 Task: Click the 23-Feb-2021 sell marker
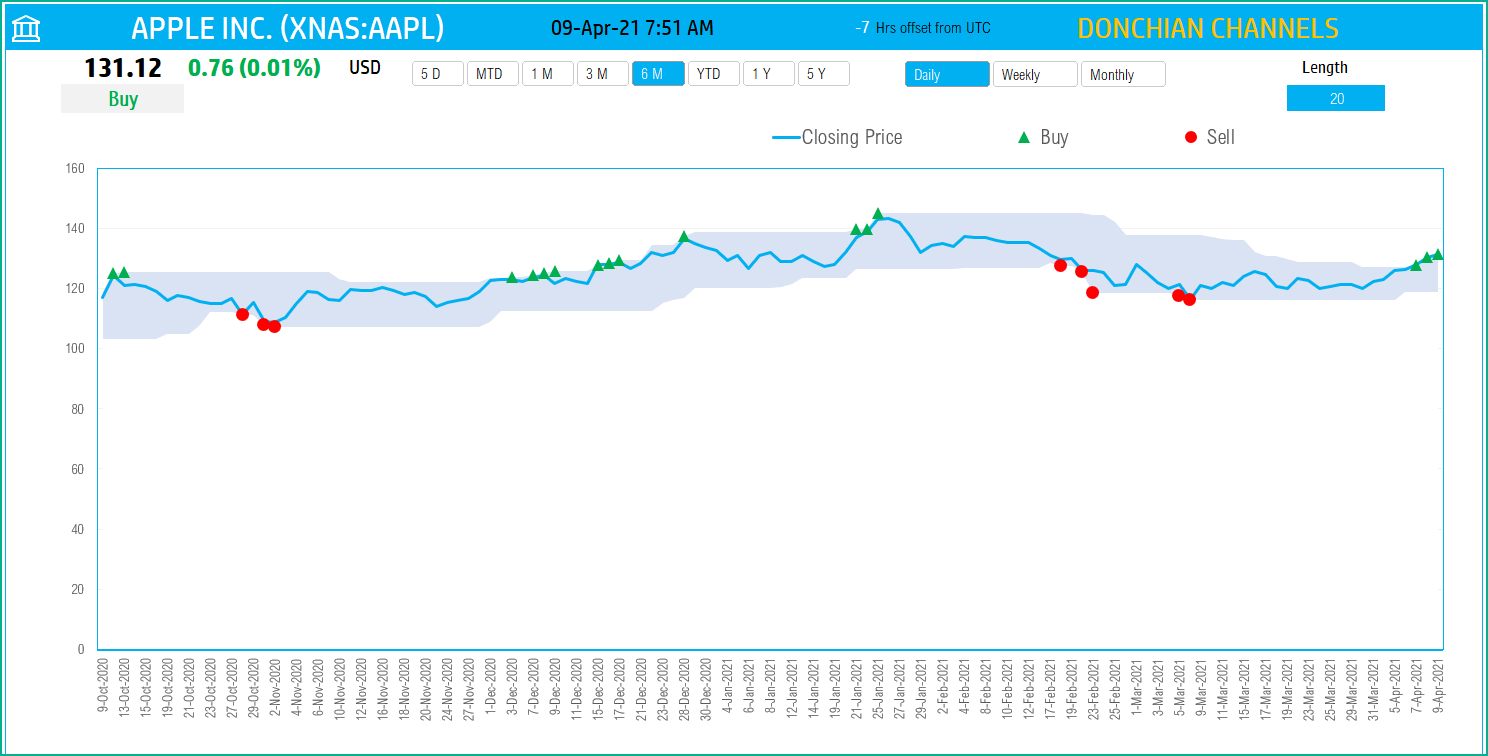point(1092,292)
